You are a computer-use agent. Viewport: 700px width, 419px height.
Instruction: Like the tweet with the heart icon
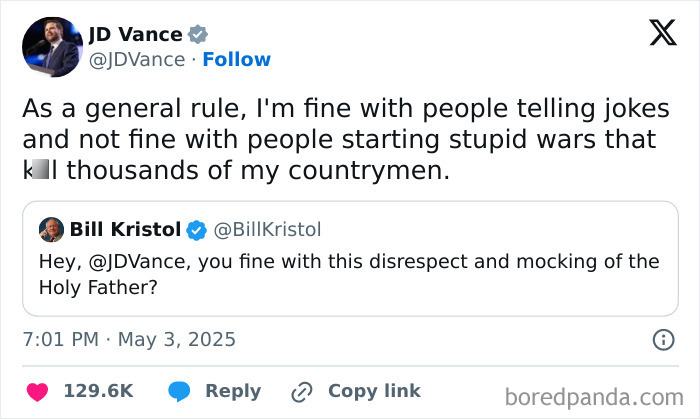coord(35,391)
